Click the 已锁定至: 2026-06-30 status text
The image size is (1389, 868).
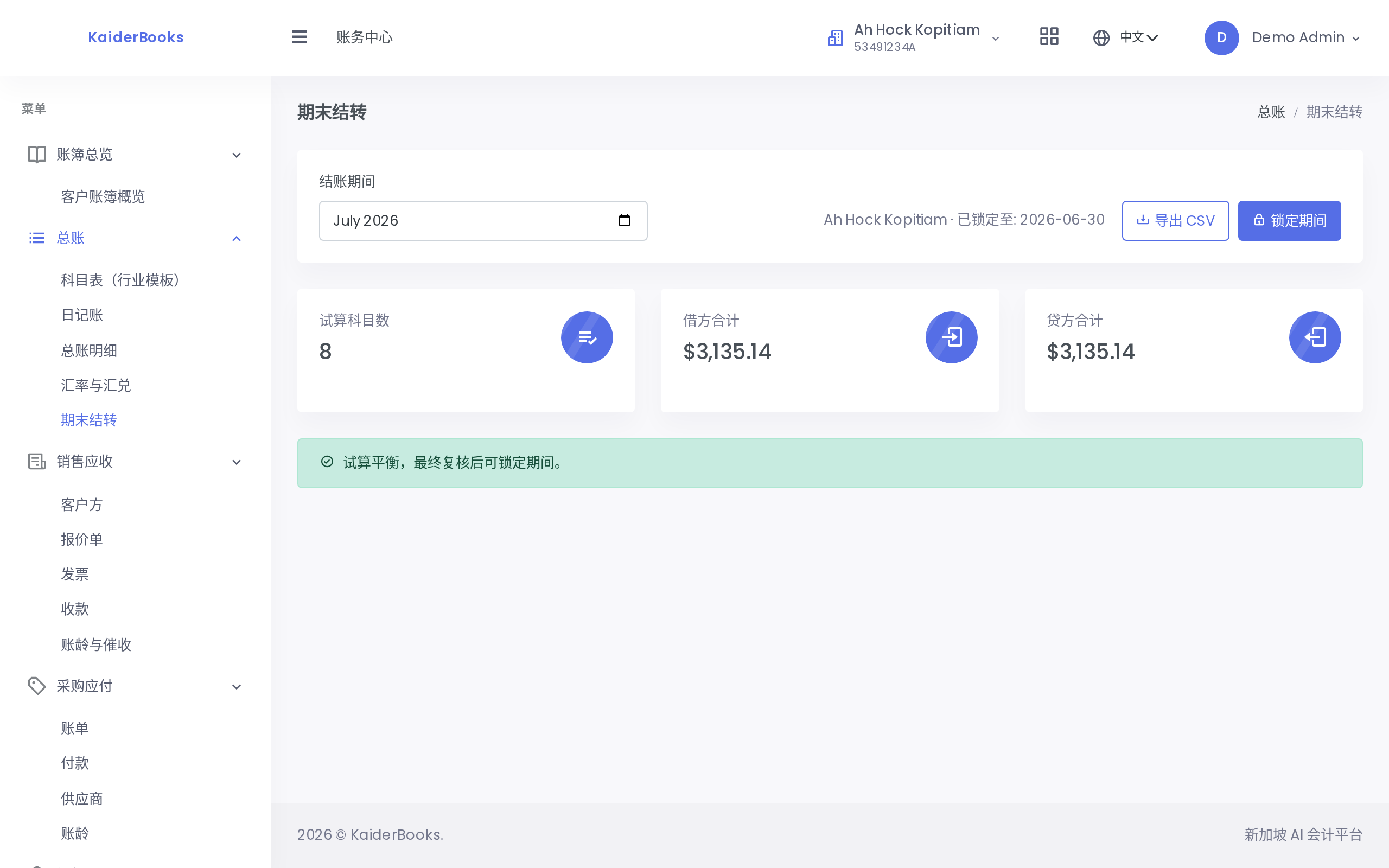[x=1031, y=220]
